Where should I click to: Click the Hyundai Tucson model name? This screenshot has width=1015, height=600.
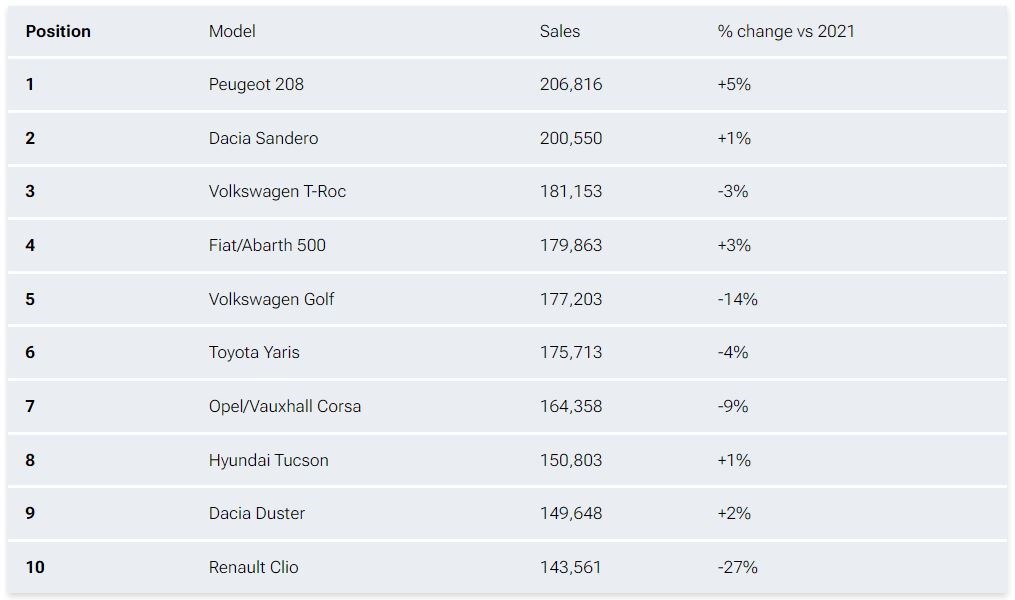(268, 460)
